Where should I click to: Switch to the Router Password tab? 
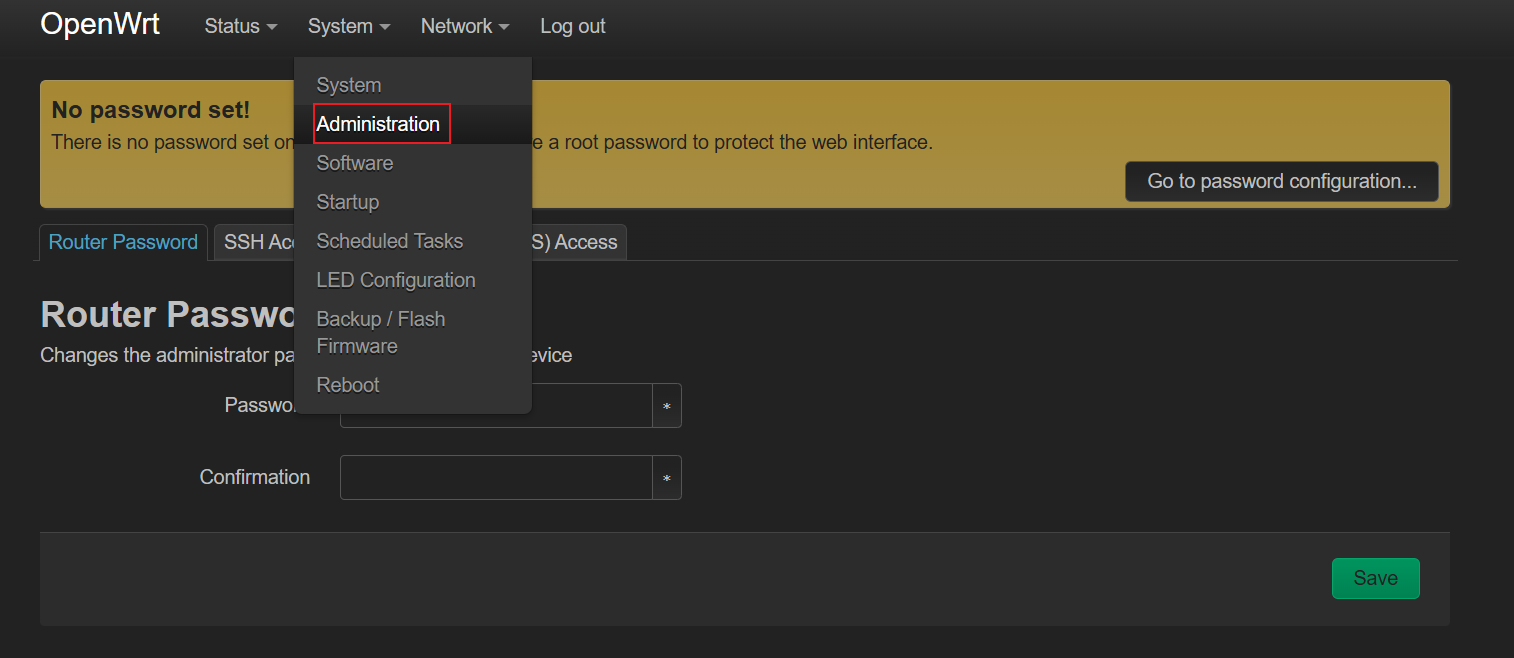coord(123,243)
